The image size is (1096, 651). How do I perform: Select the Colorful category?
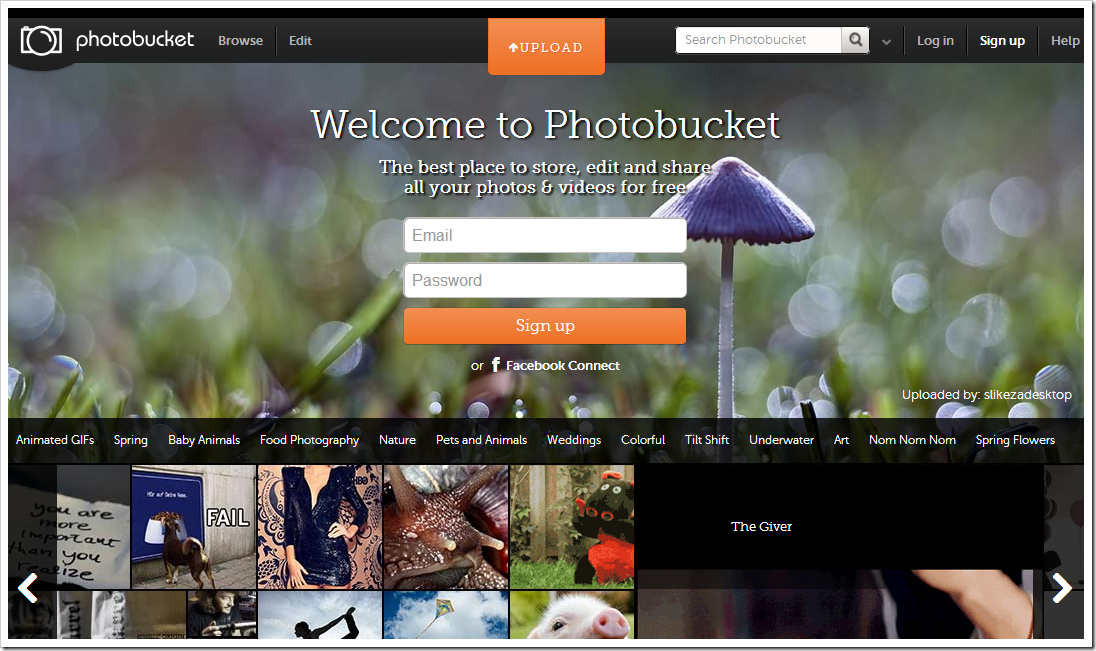643,440
